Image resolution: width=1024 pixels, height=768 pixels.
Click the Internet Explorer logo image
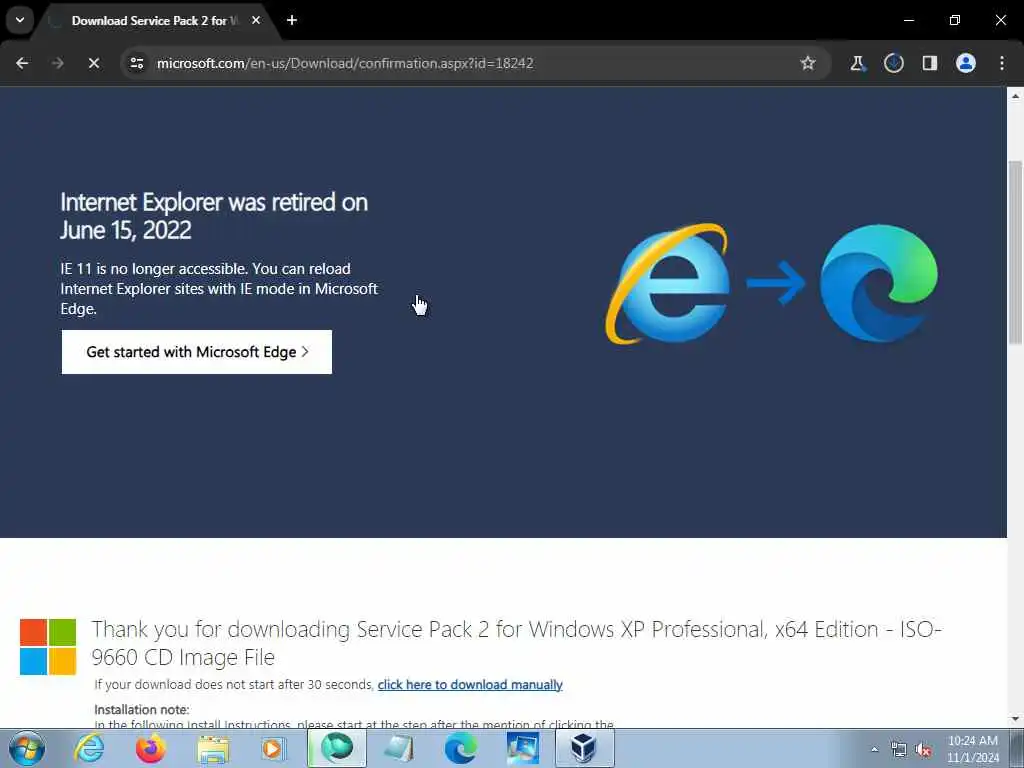click(x=667, y=283)
